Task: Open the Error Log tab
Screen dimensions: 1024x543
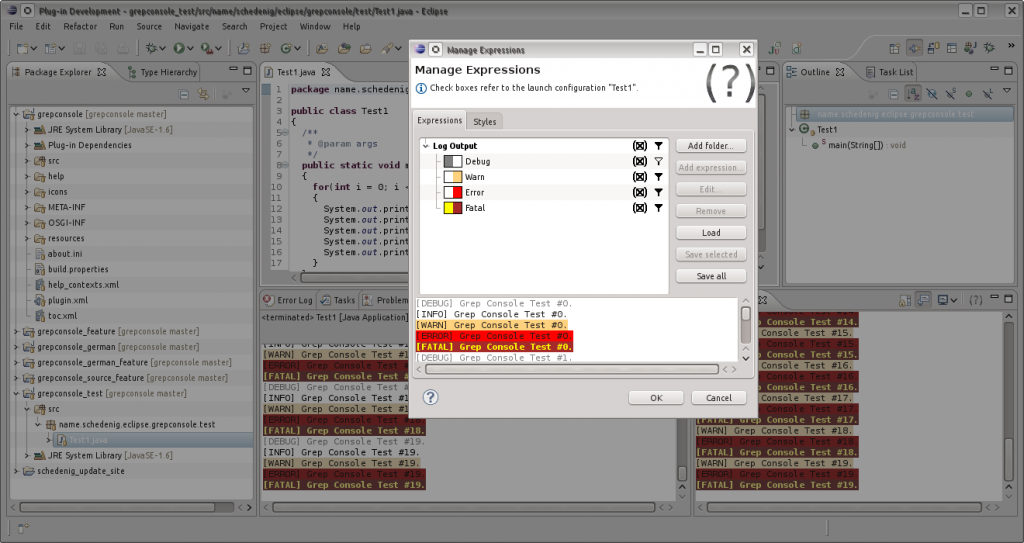Action: pyautogui.click(x=287, y=300)
